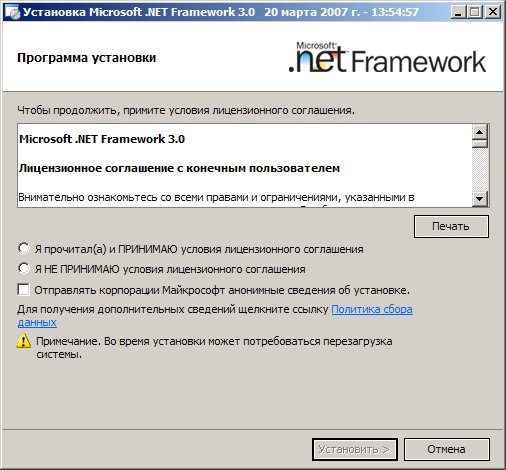This screenshot has width=506, height=470.
Task: Minimize the installer window
Action: click(458, 13)
